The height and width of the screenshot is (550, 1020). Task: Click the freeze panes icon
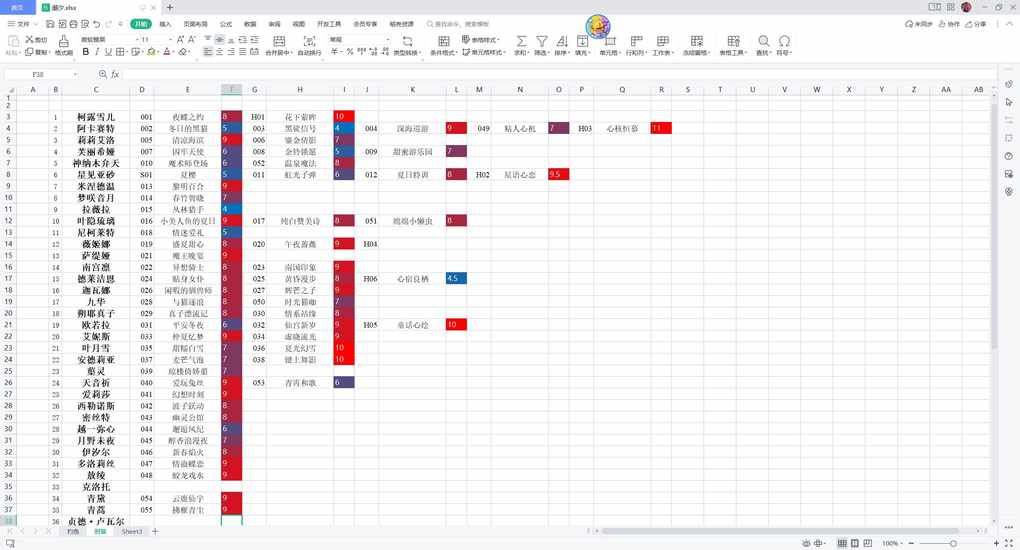[697, 41]
